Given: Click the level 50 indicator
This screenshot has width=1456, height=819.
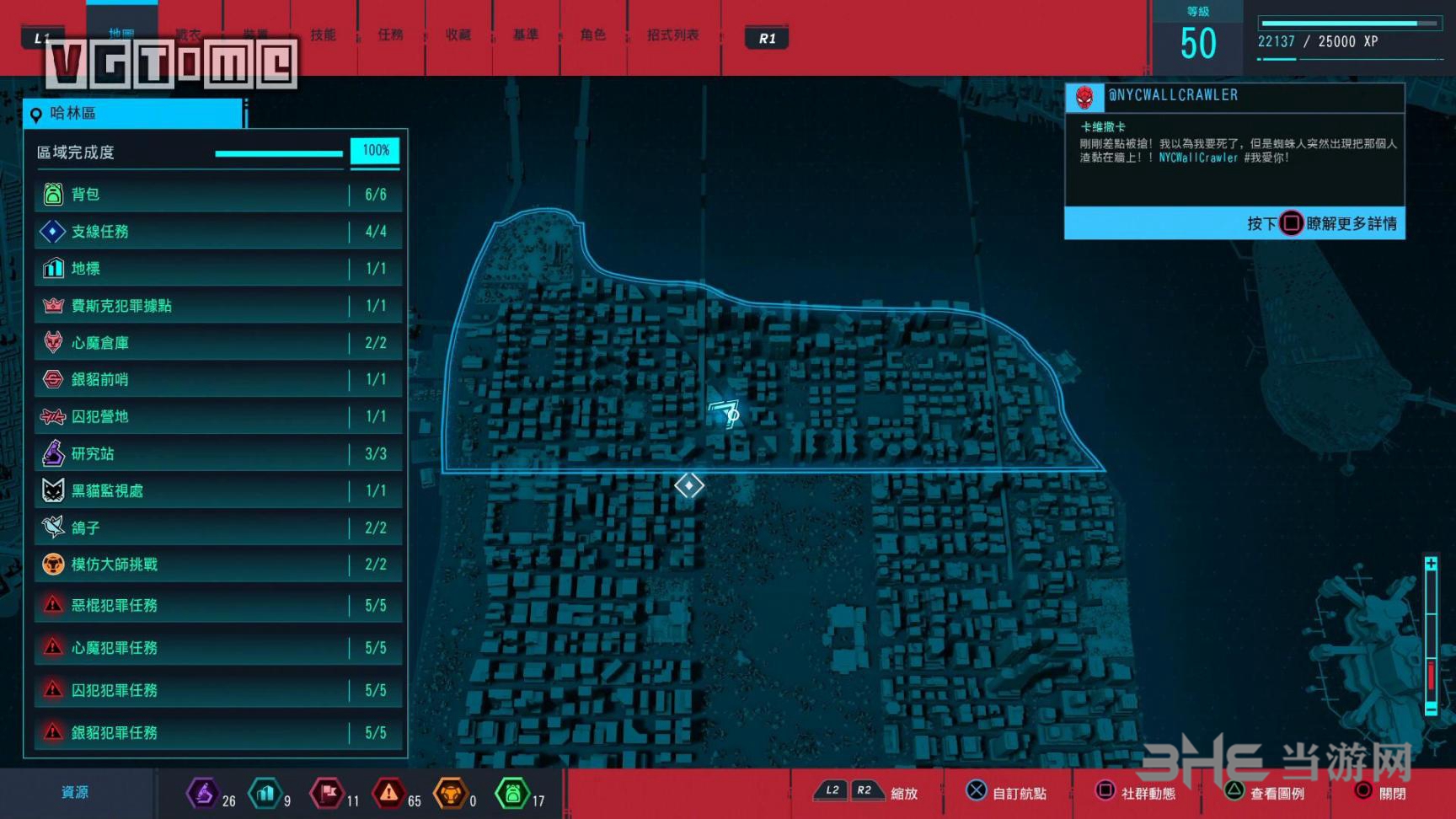Looking at the screenshot, I should 1198,43.
